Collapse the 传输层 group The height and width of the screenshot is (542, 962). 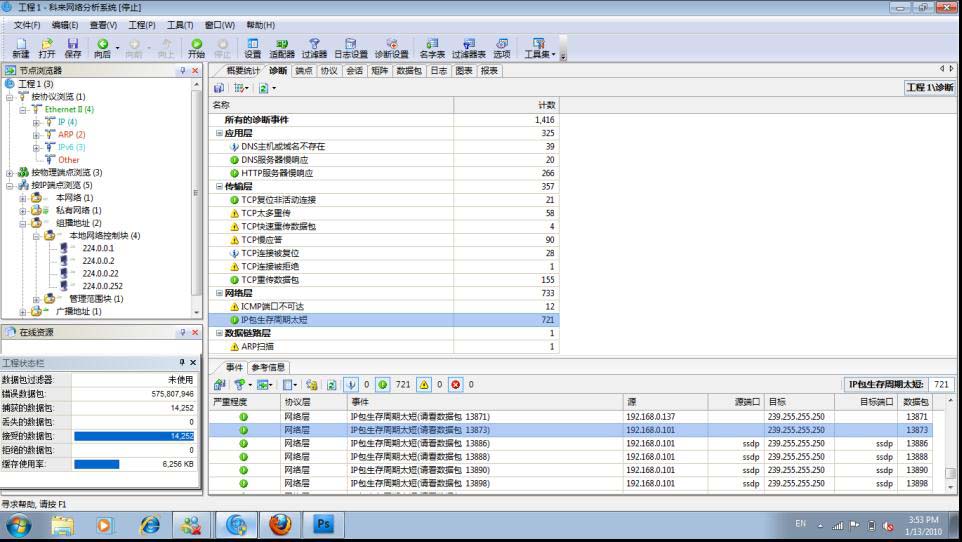[x=219, y=187]
